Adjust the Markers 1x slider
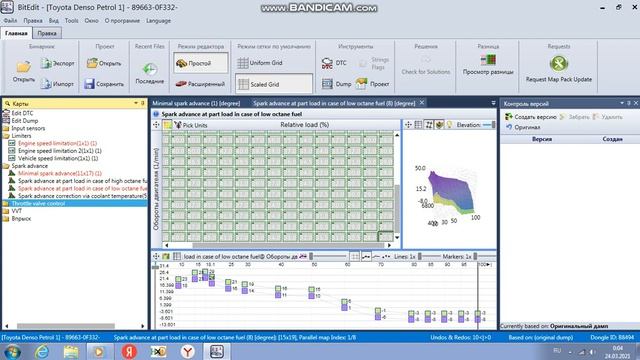 click(485, 256)
